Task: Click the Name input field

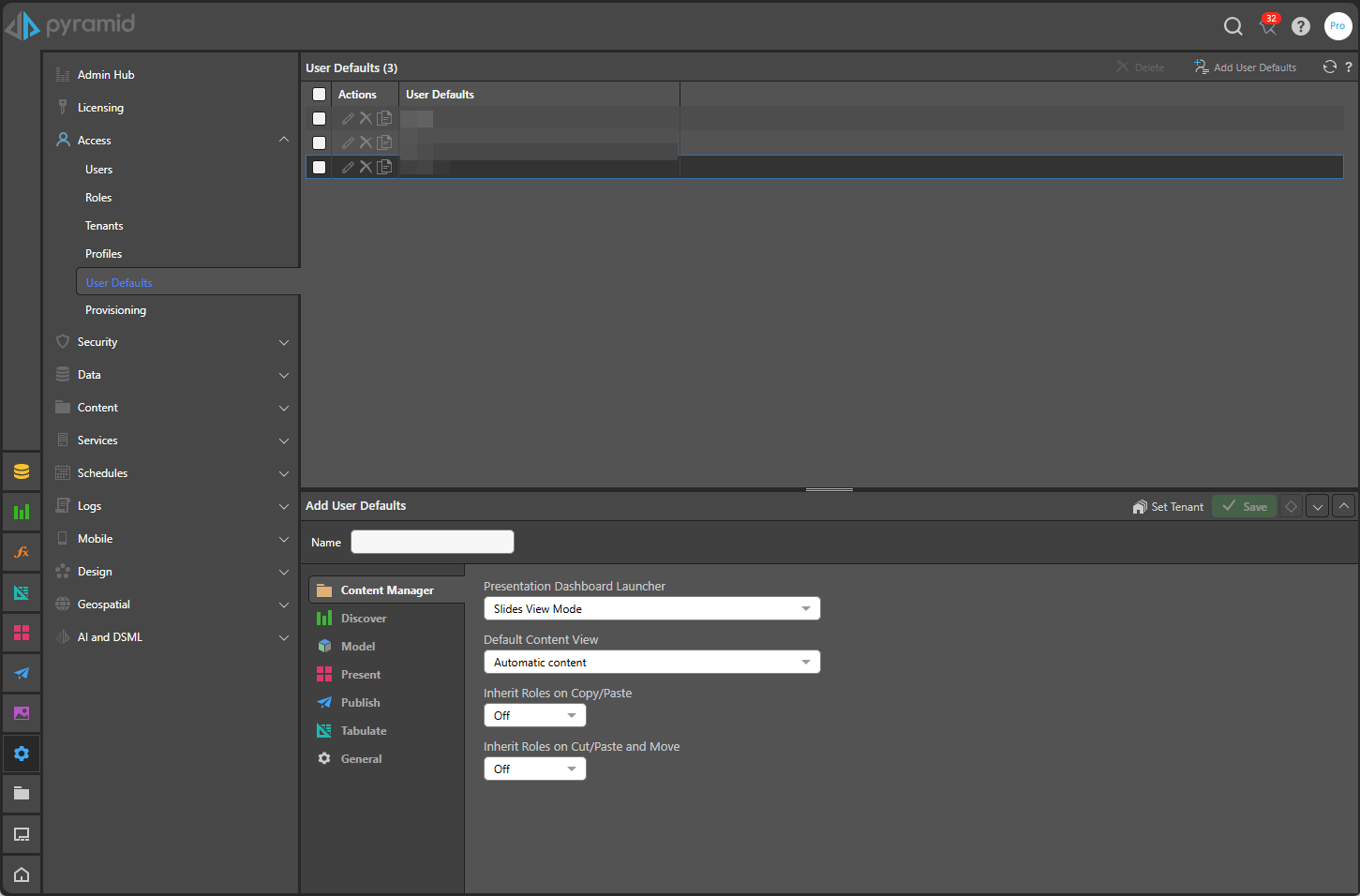Action: [x=432, y=542]
